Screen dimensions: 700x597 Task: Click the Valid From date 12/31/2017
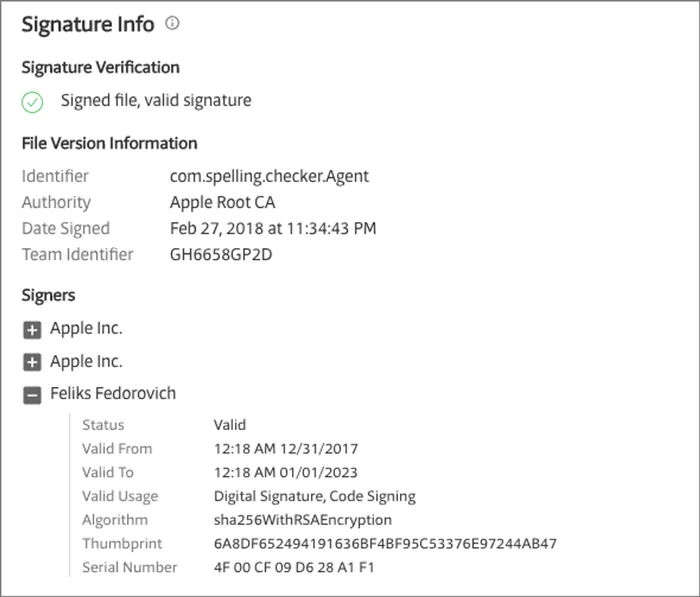click(286, 449)
